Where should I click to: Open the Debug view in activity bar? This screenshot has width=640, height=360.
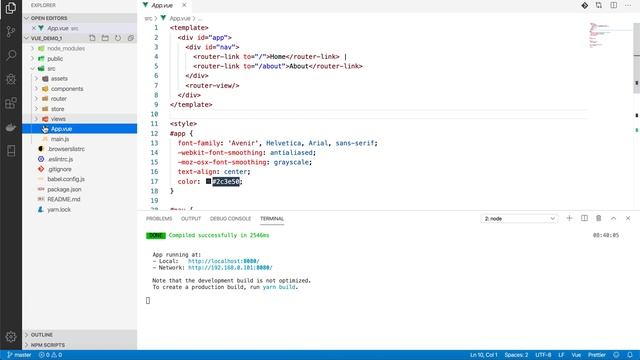tap(11, 79)
